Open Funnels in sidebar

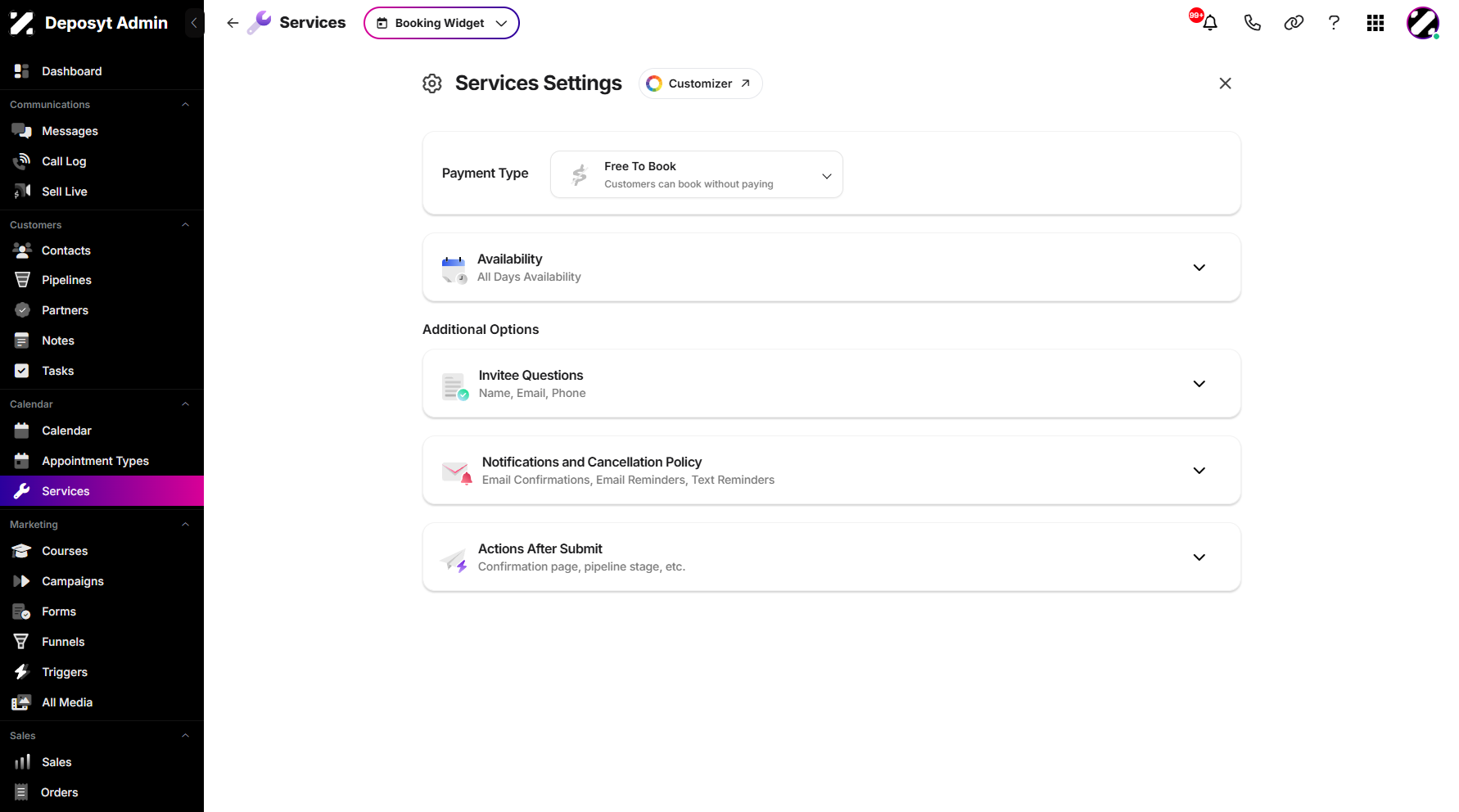[102, 642]
